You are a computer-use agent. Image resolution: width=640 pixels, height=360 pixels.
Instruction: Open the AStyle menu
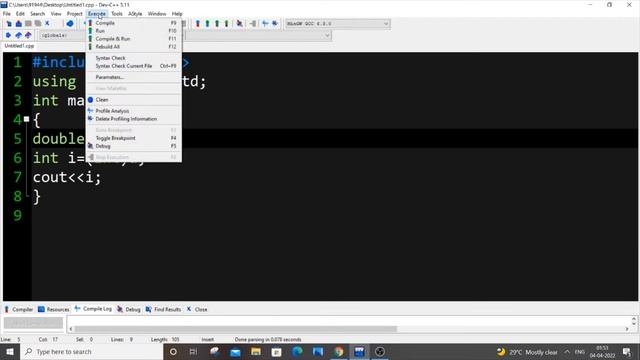(135, 13)
